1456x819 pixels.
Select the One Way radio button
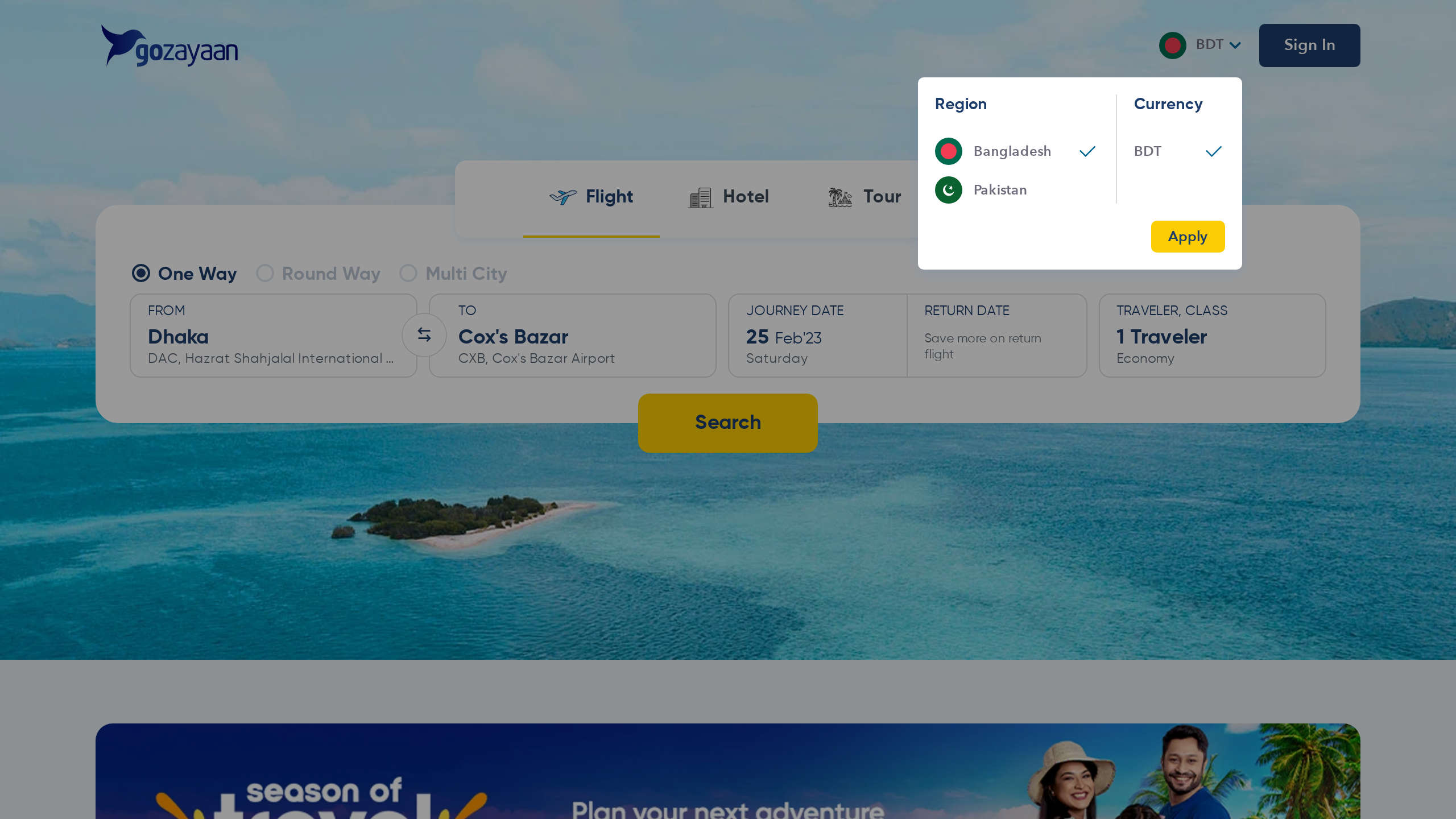point(141,274)
